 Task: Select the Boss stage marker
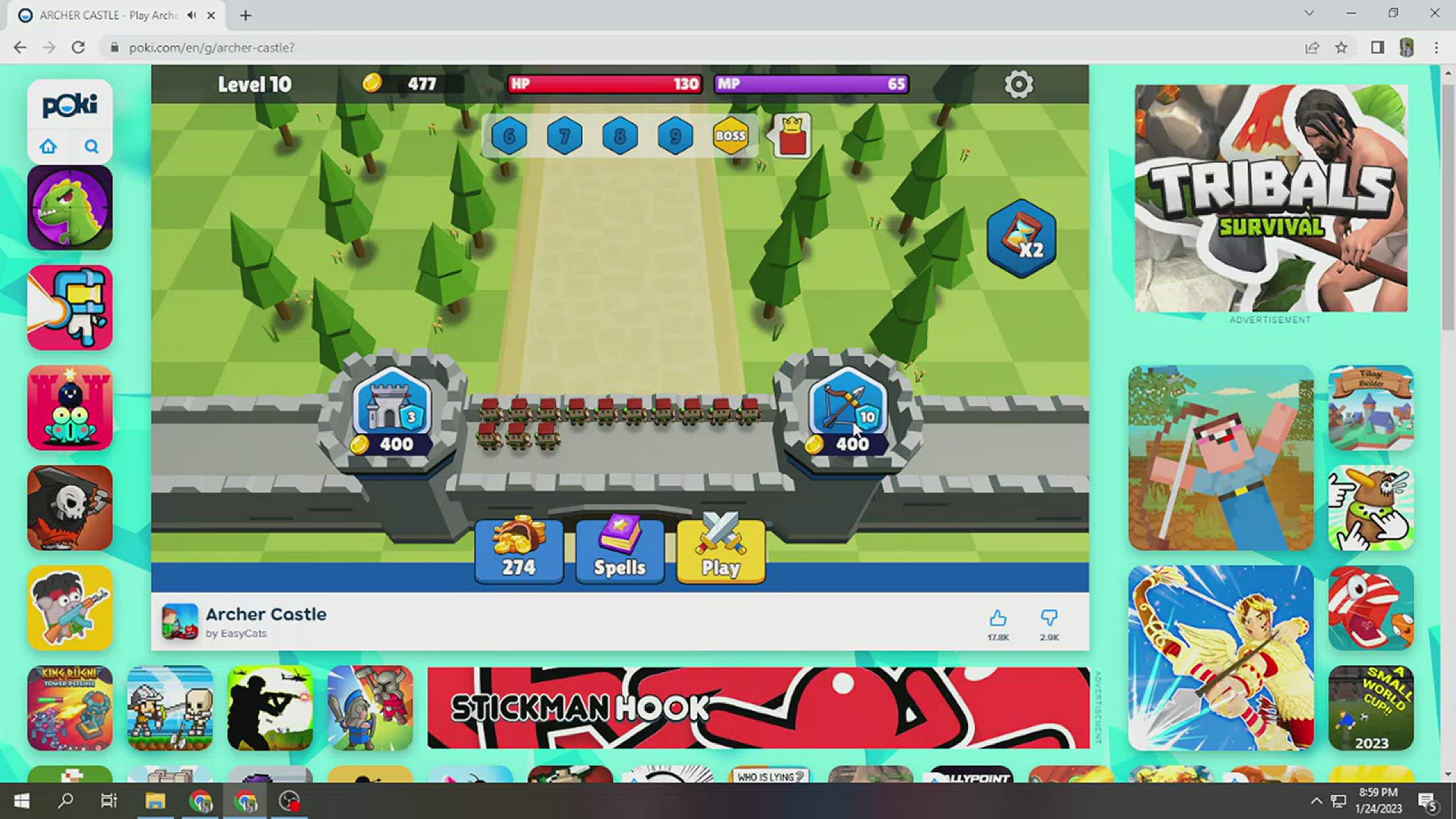[730, 136]
